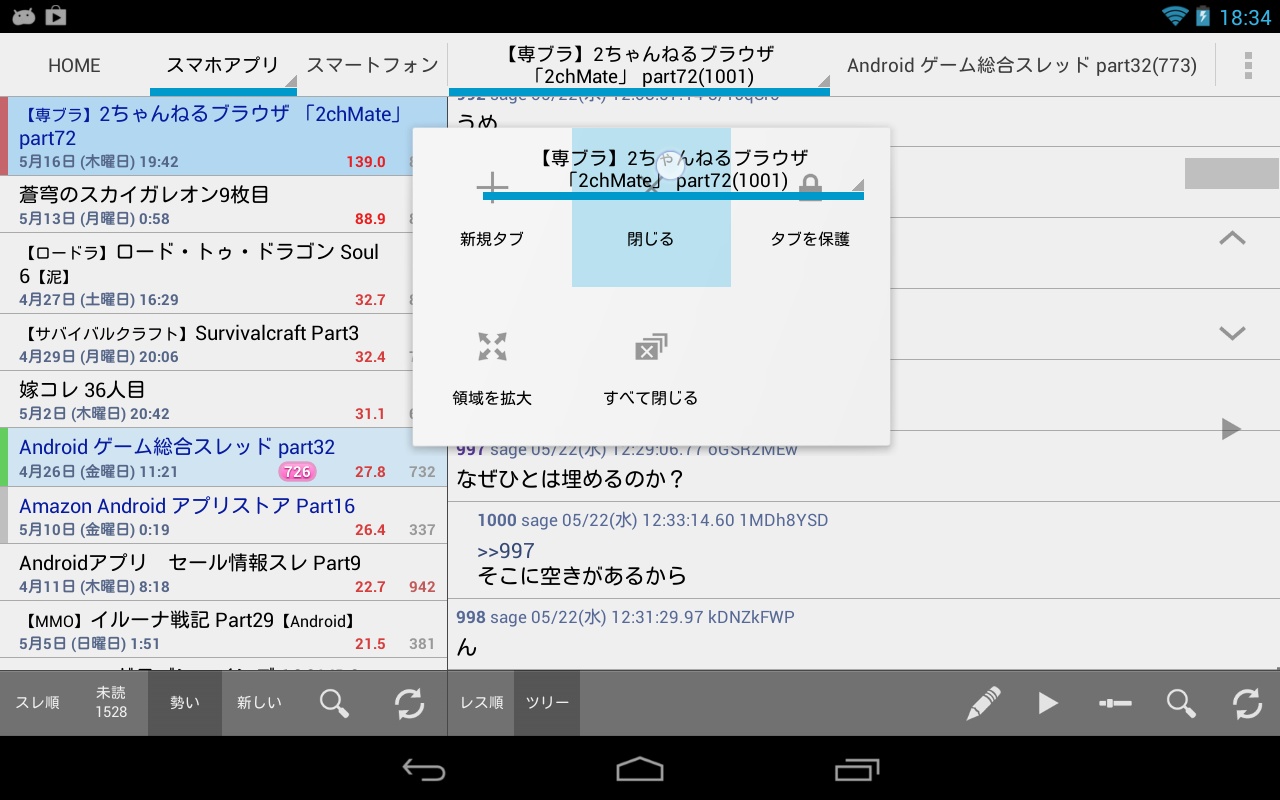Image resolution: width=1280 pixels, height=800 pixels.
Task: Open the overflow menu with three dots
Action: tap(1248, 65)
